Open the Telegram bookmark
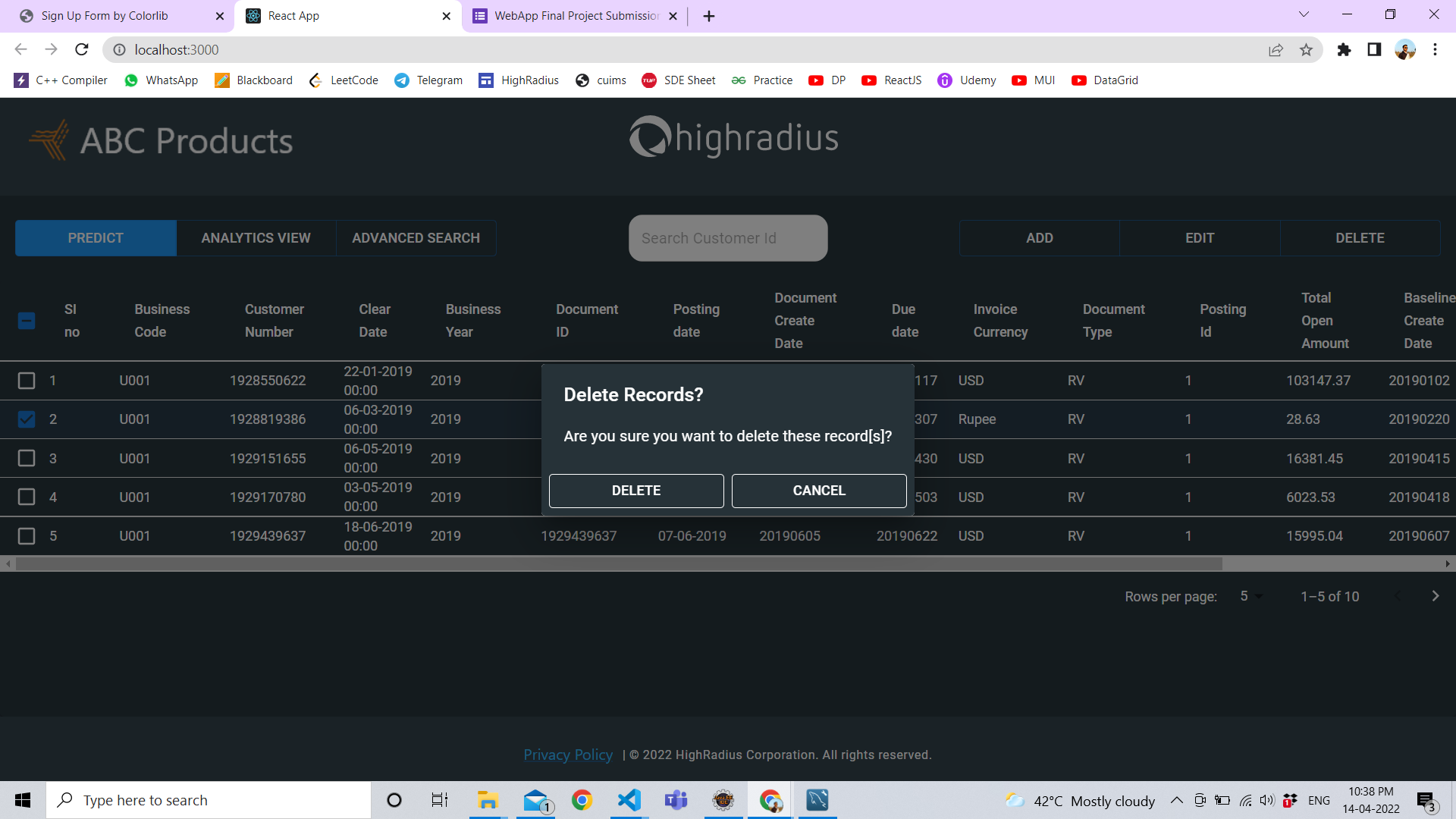Image resolution: width=1456 pixels, height=819 pixels. (x=428, y=80)
